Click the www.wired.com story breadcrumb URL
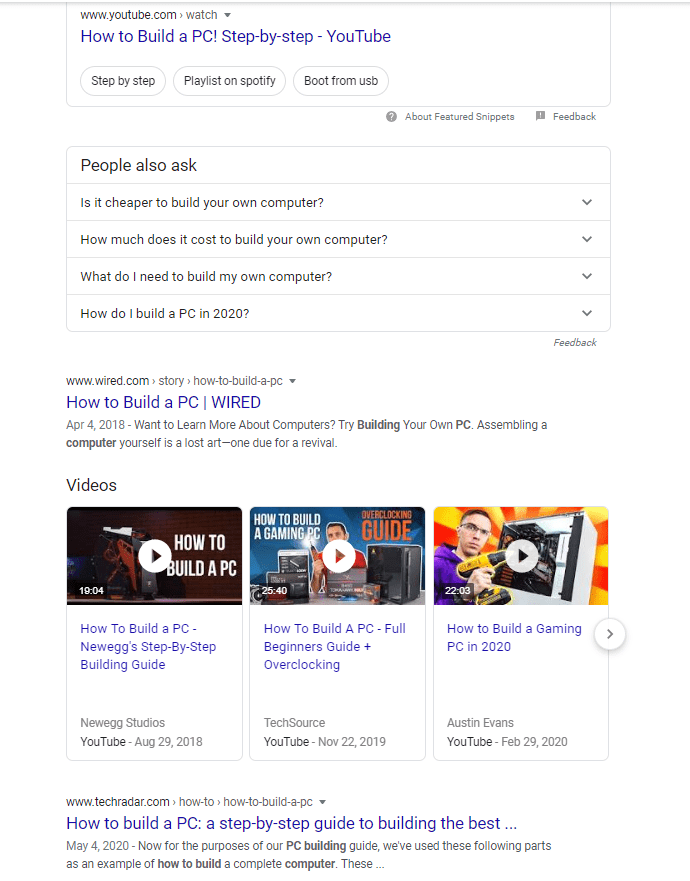The height and width of the screenshot is (881, 690). click(x=174, y=381)
